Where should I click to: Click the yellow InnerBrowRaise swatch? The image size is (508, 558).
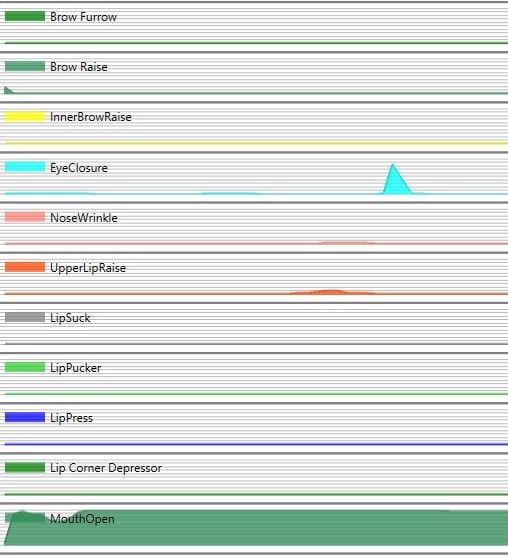25,117
